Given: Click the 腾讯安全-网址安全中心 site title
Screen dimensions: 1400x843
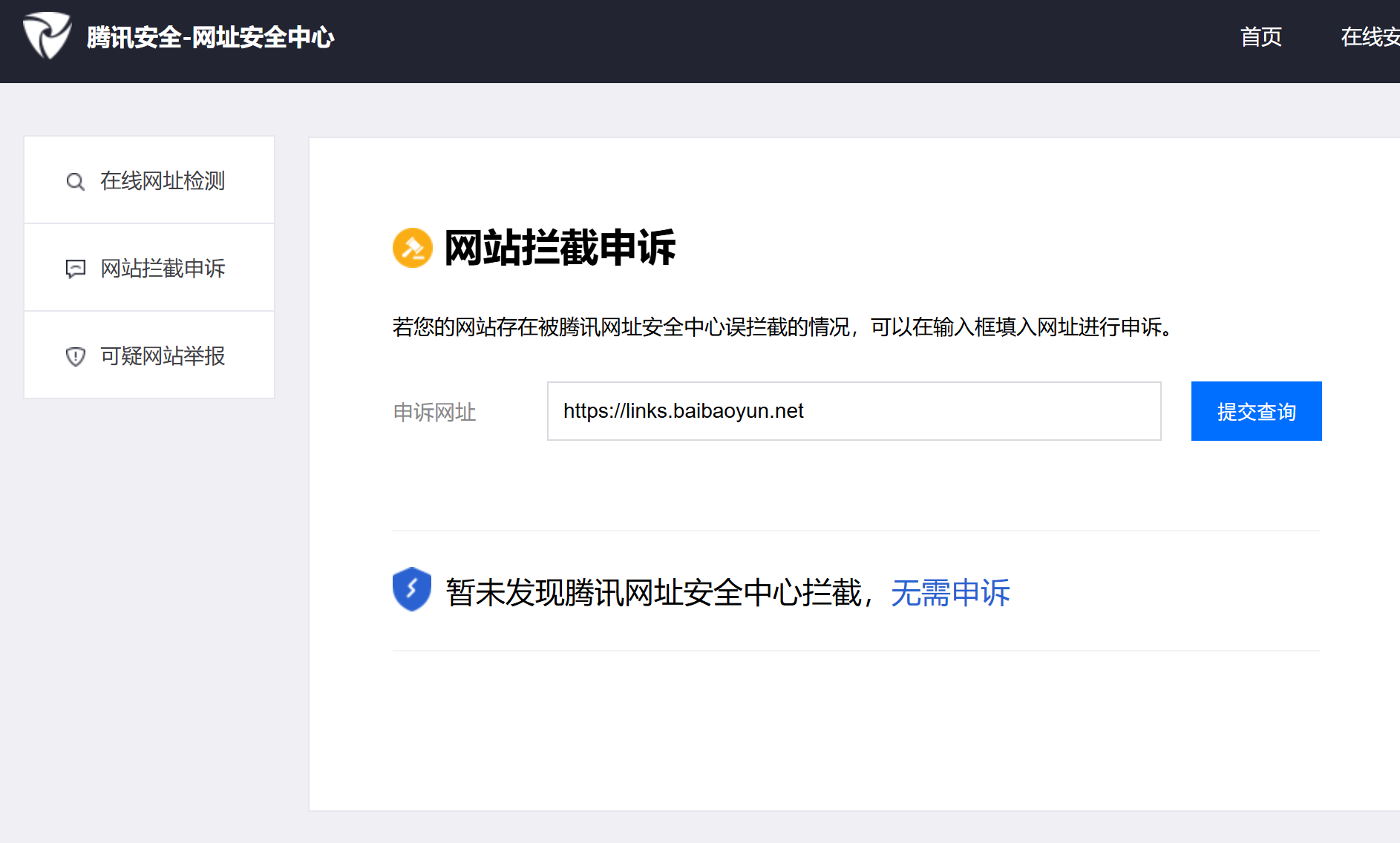Looking at the screenshot, I should (x=211, y=37).
